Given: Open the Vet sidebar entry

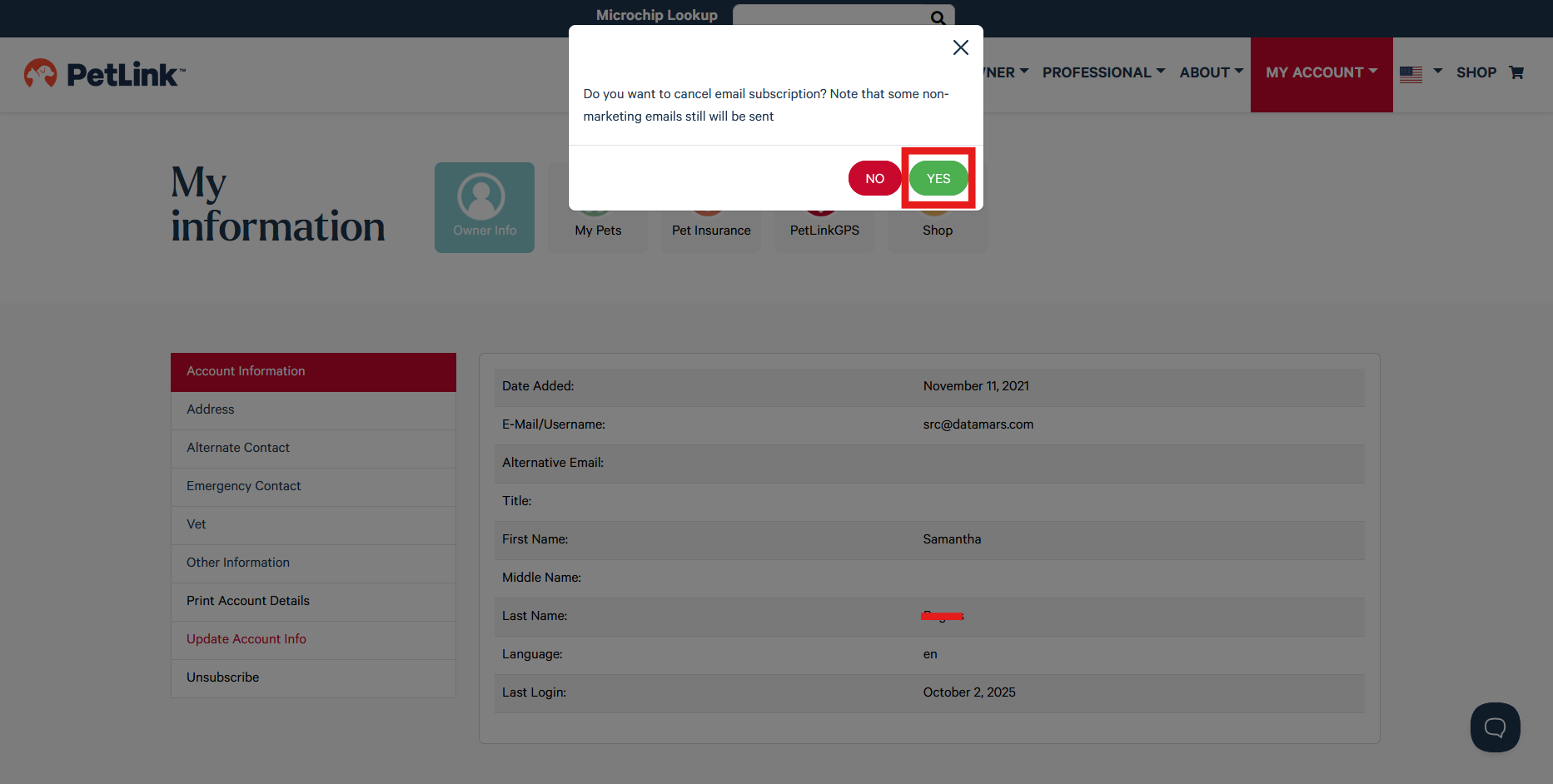Looking at the screenshot, I should [x=313, y=525].
